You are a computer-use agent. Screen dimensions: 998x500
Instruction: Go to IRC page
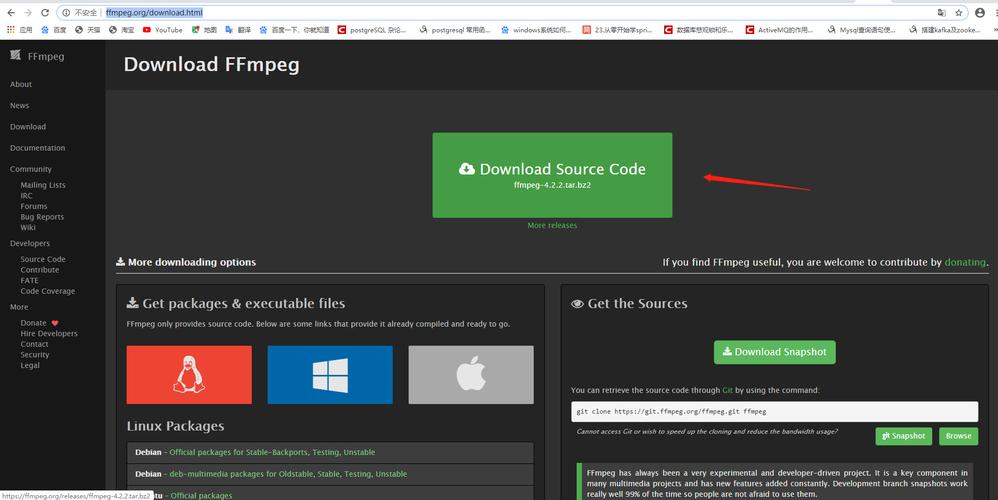pos(26,196)
